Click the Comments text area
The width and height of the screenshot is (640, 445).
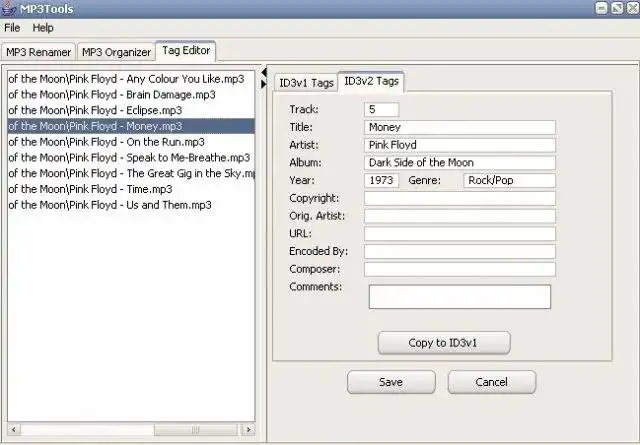(460, 297)
